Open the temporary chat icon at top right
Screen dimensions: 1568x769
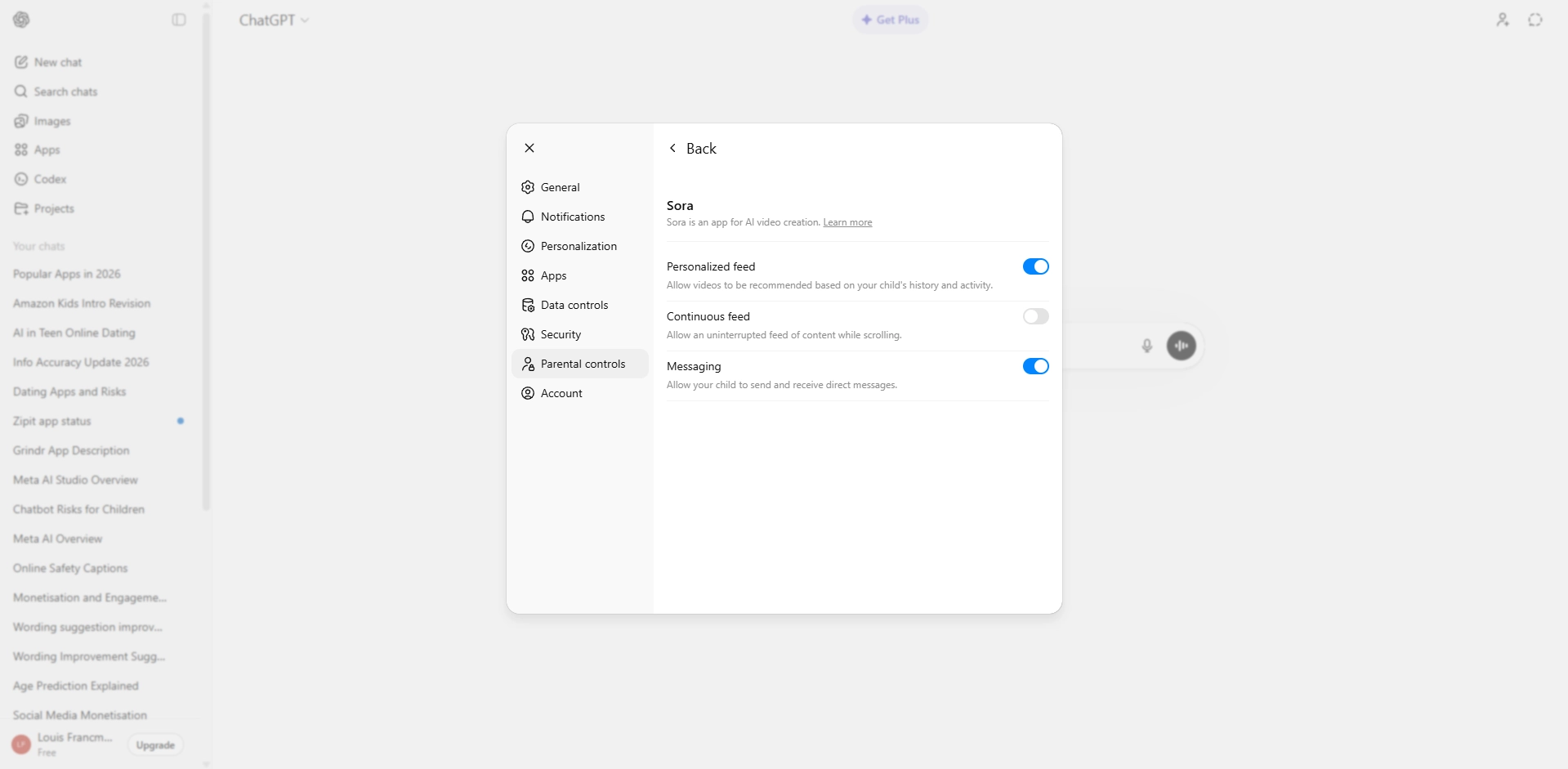(1534, 20)
